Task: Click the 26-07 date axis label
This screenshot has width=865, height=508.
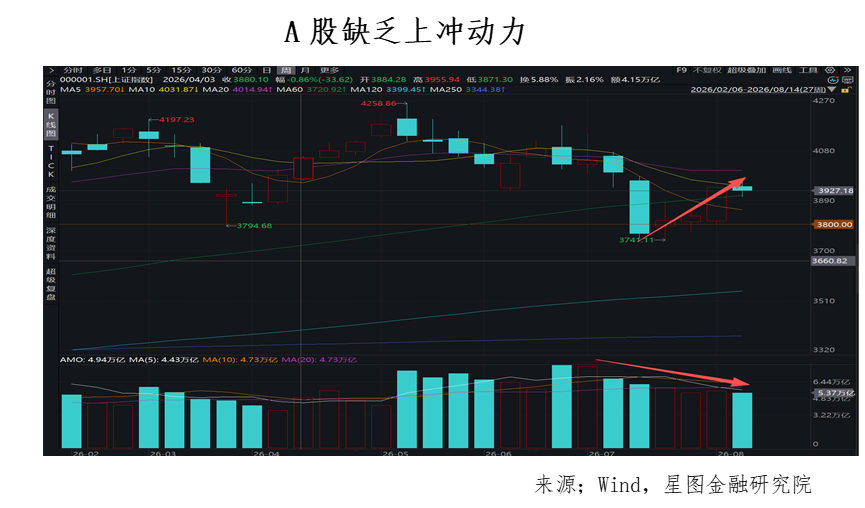Action: click(x=601, y=453)
